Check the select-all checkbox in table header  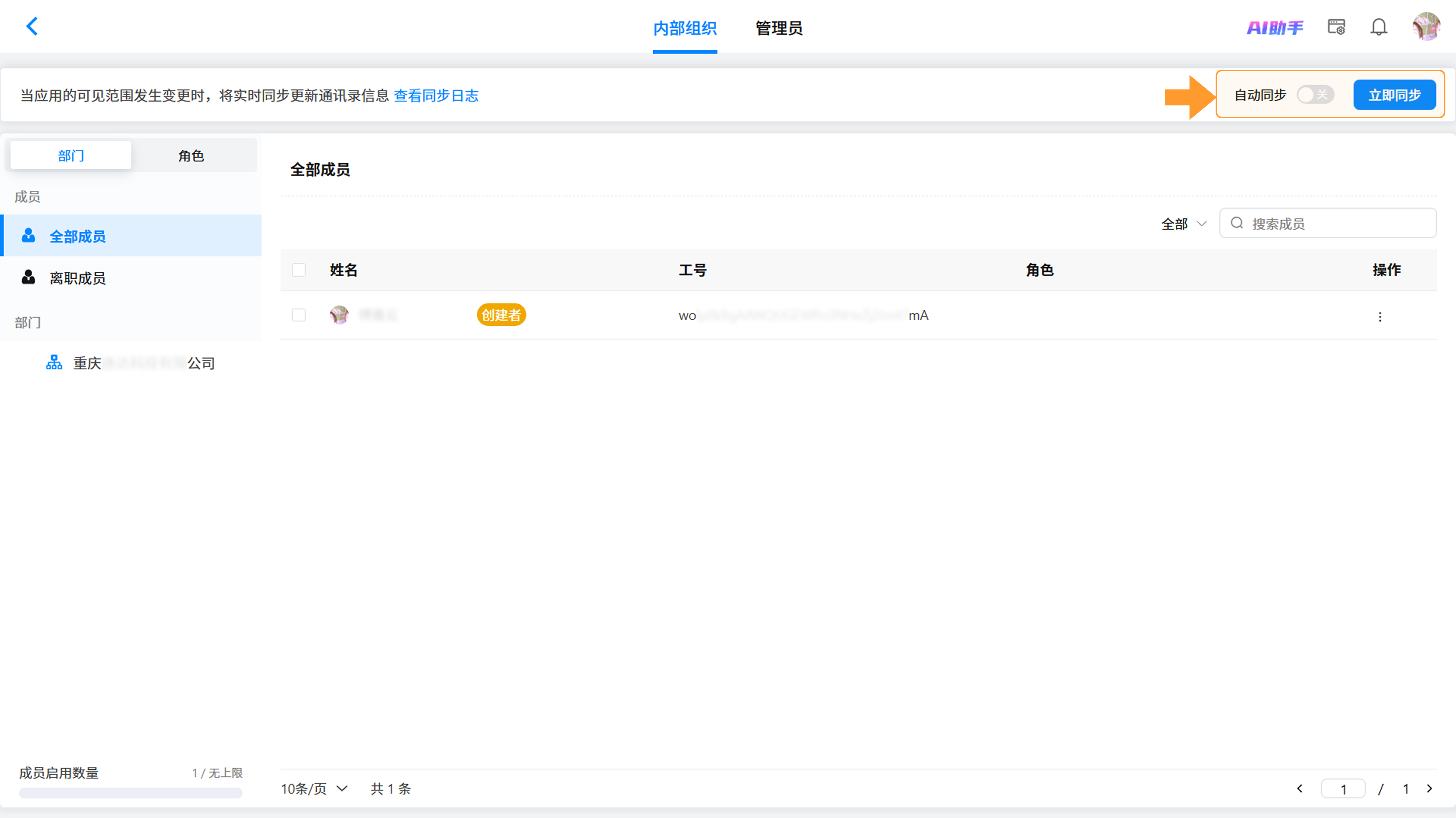point(298,270)
